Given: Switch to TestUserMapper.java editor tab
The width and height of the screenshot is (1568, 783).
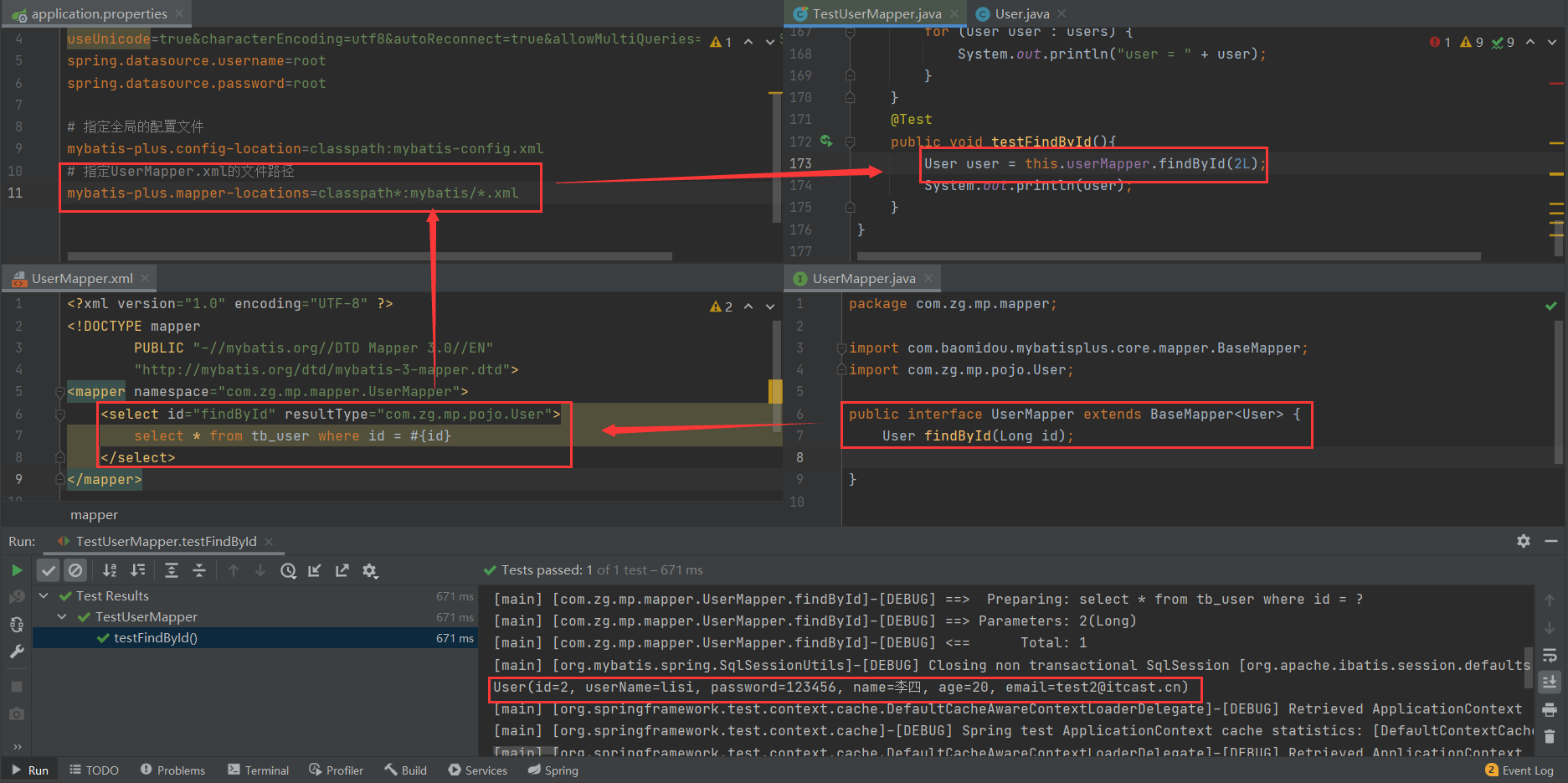Looking at the screenshot, I should coord(877,14).
